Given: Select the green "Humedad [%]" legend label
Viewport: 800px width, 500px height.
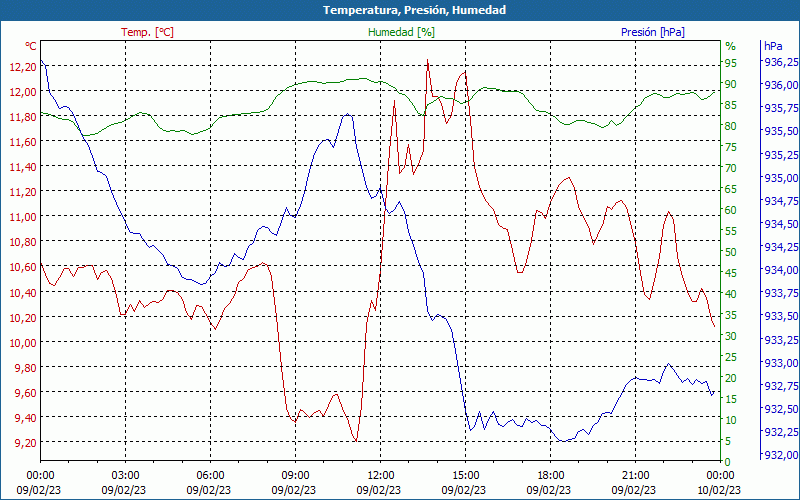Looking at the screenshot, I should [x=401, y=32].
